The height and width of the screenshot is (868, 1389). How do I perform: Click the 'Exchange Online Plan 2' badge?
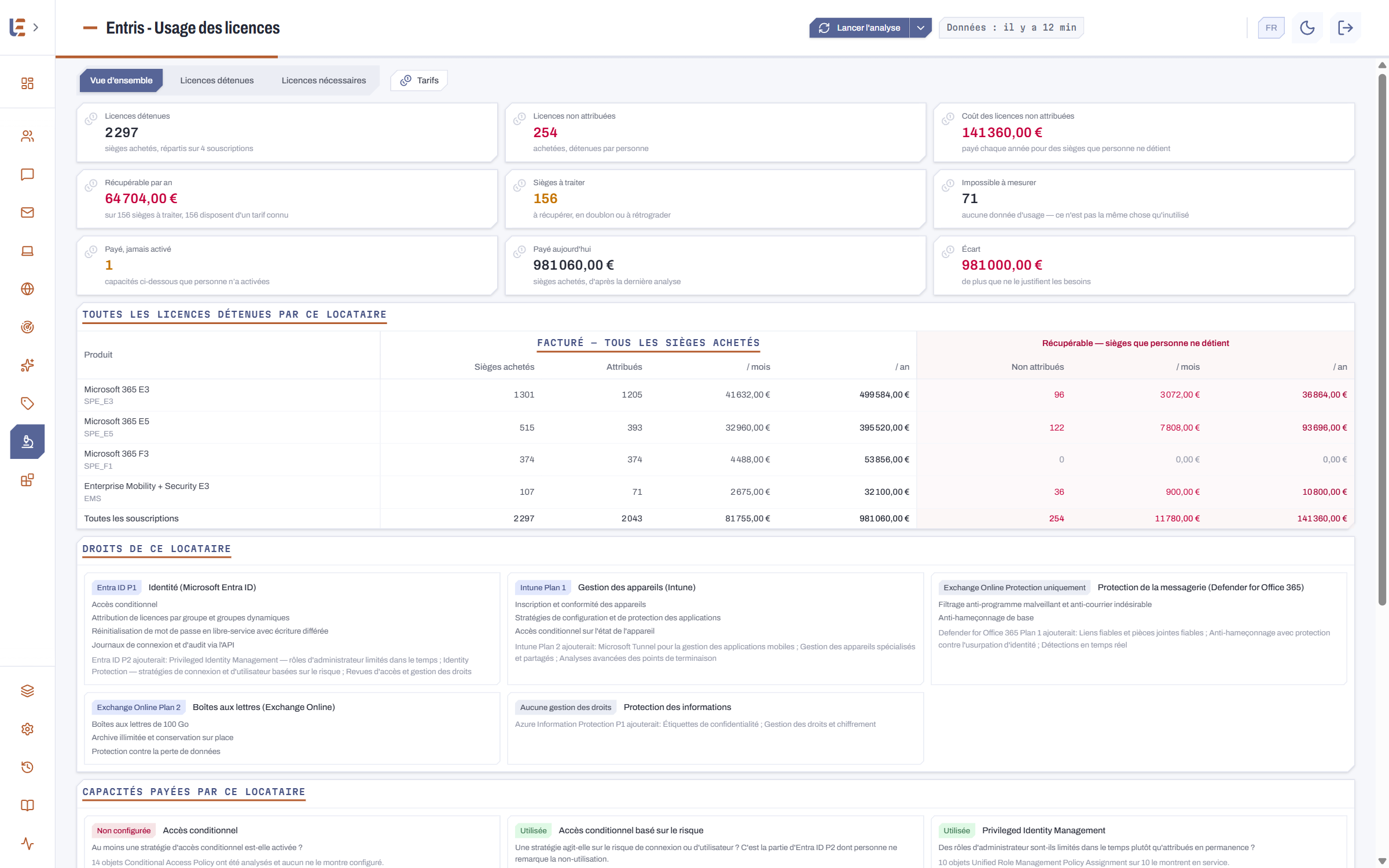pyautogui.click(x=138, y=707)
